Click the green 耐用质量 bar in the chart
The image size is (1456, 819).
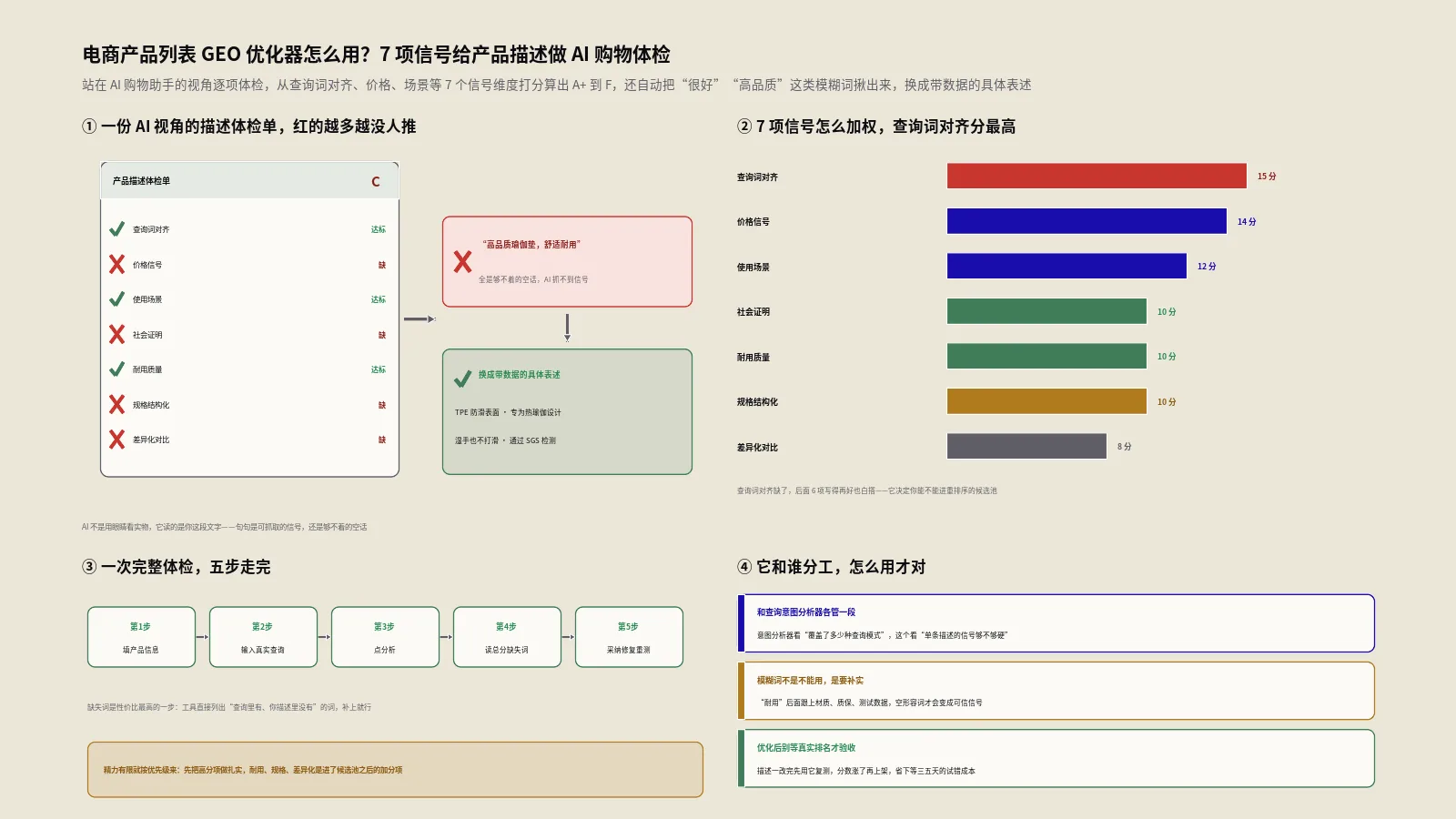[1046, 356]
